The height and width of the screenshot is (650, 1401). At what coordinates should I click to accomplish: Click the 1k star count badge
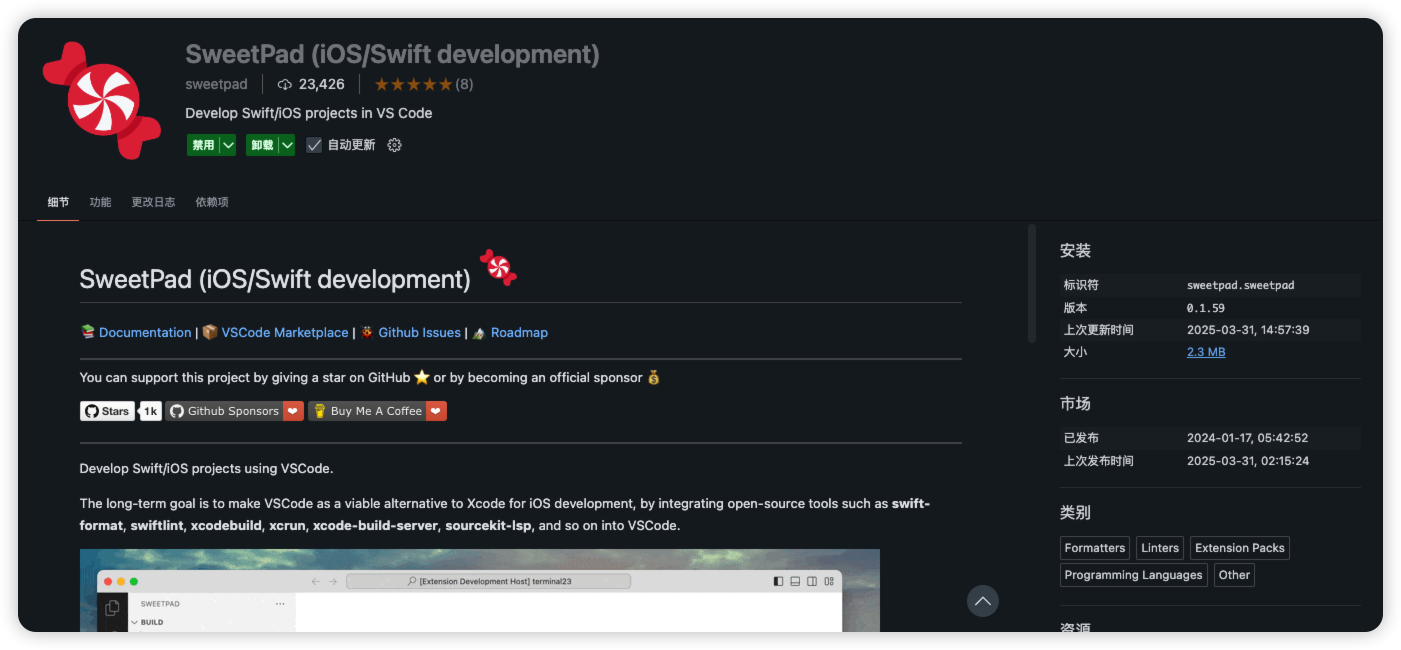point(151,411)
